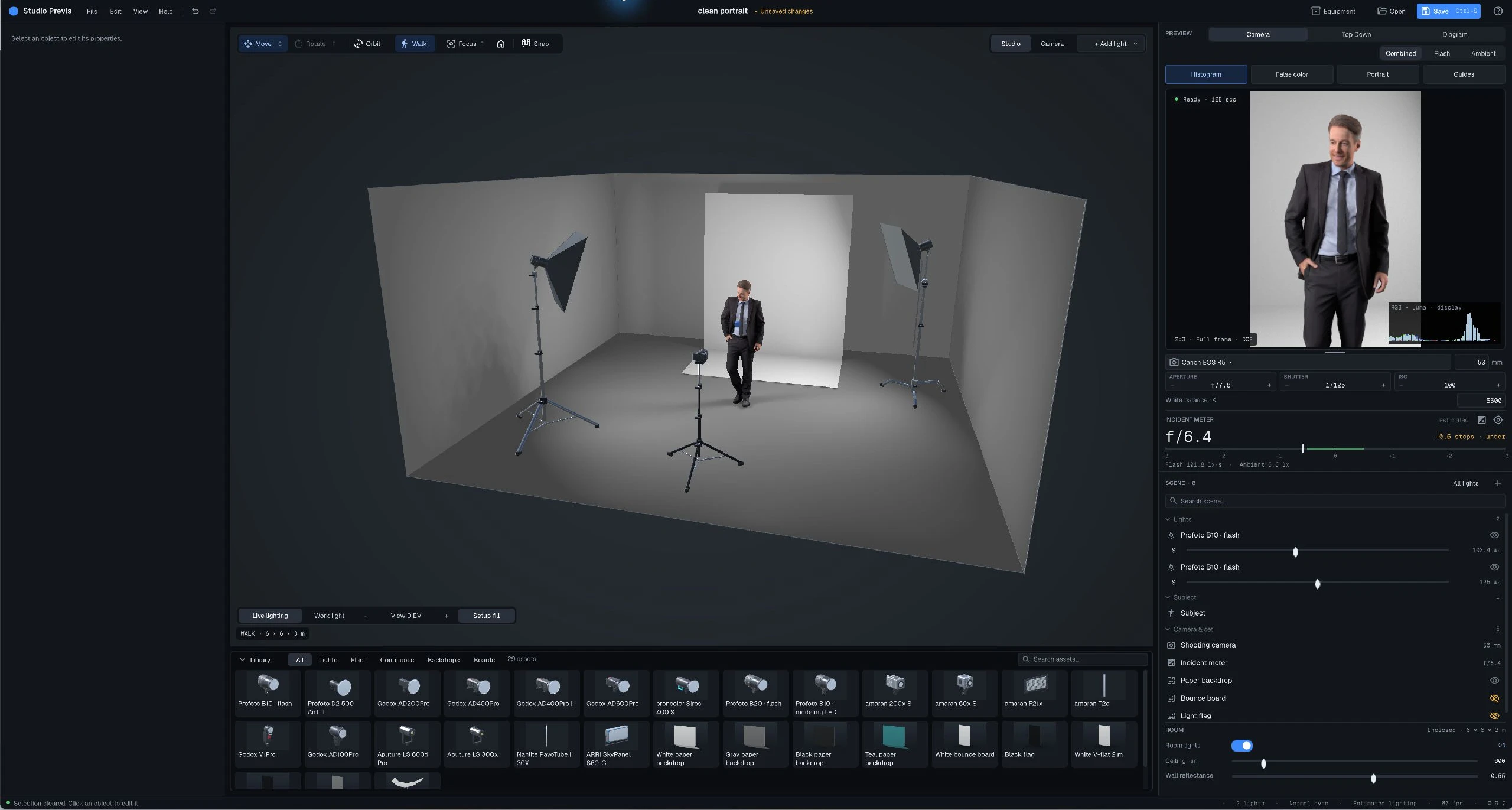Toggle the Room lights switch
The height and width of the screenshot is (810, 1512).
tap(1241, 746)
